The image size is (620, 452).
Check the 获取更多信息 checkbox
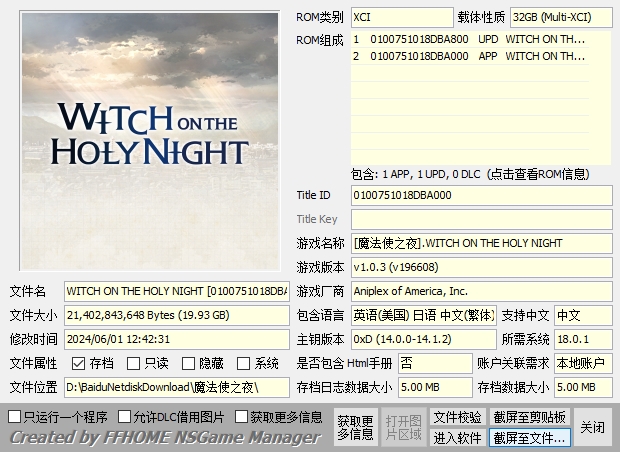[242, 416]
